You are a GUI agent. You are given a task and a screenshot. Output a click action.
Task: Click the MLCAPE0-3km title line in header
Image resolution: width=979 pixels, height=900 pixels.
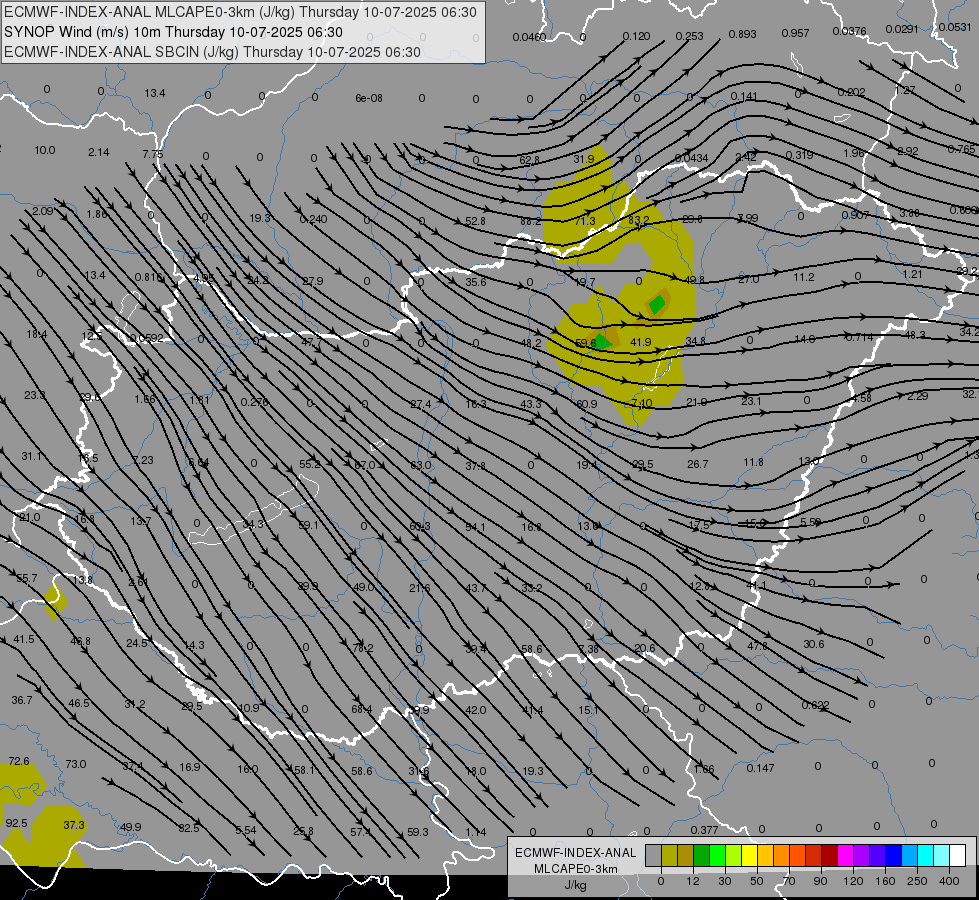click(x=240, y=12)
